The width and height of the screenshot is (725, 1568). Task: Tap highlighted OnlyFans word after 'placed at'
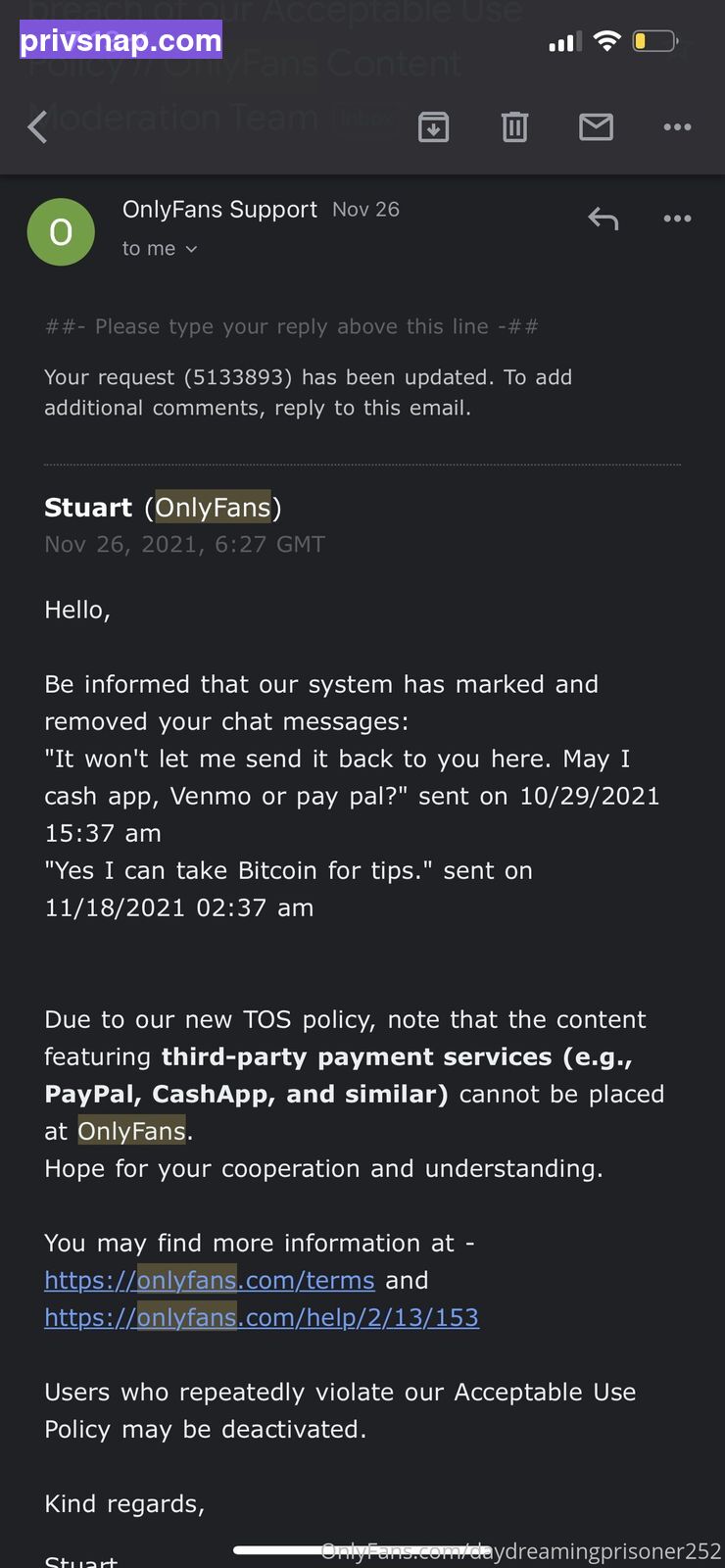coord(131,1131)
